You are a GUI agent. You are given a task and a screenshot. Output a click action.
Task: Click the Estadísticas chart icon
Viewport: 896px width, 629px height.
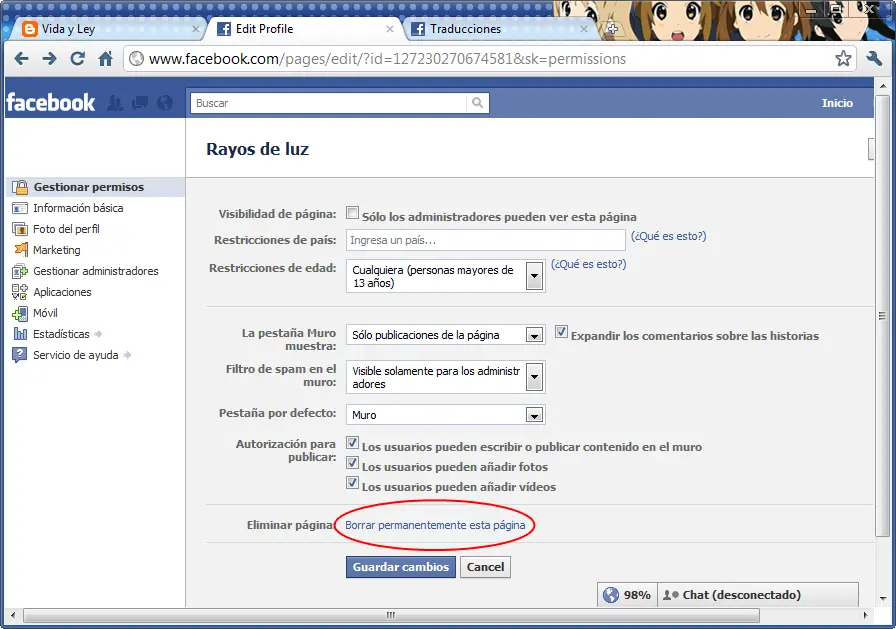point(20,334)
